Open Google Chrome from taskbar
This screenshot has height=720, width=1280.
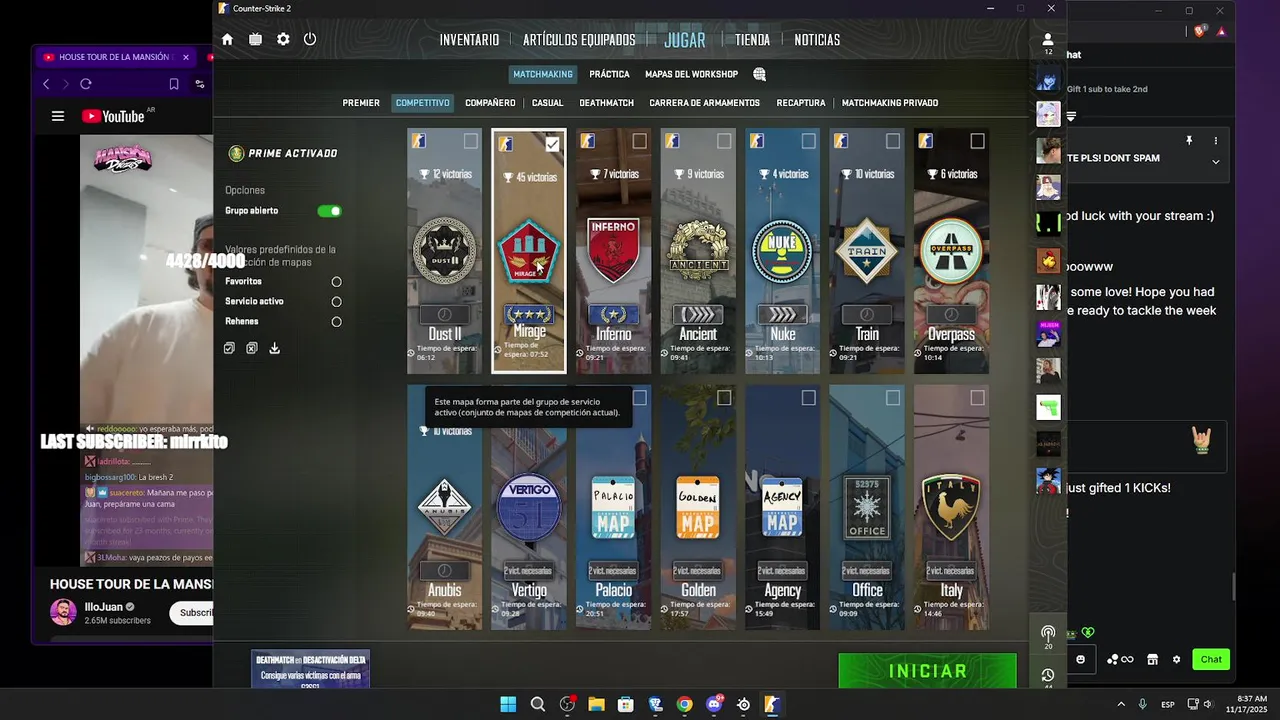click(684, 704)
